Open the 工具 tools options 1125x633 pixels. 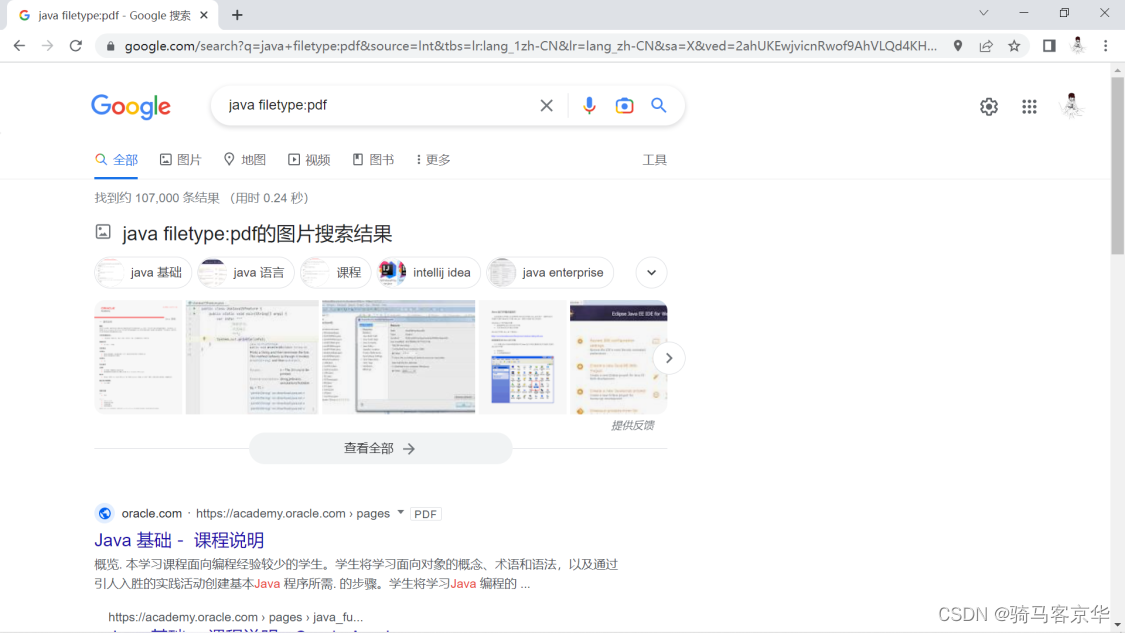[x=654, y=160]
